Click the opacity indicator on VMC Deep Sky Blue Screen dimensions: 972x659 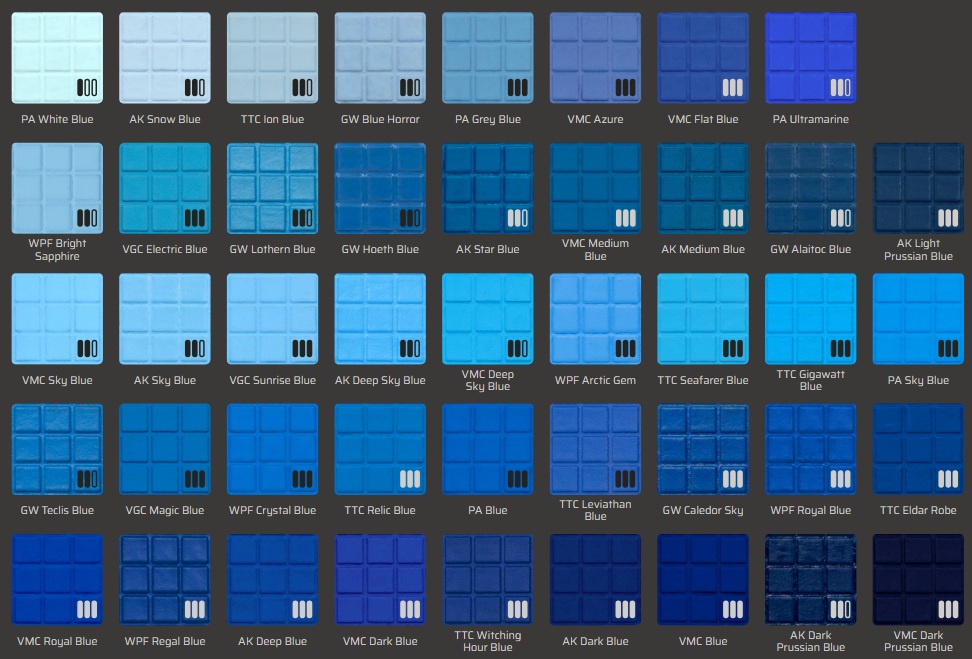click(x=518, y=348)
